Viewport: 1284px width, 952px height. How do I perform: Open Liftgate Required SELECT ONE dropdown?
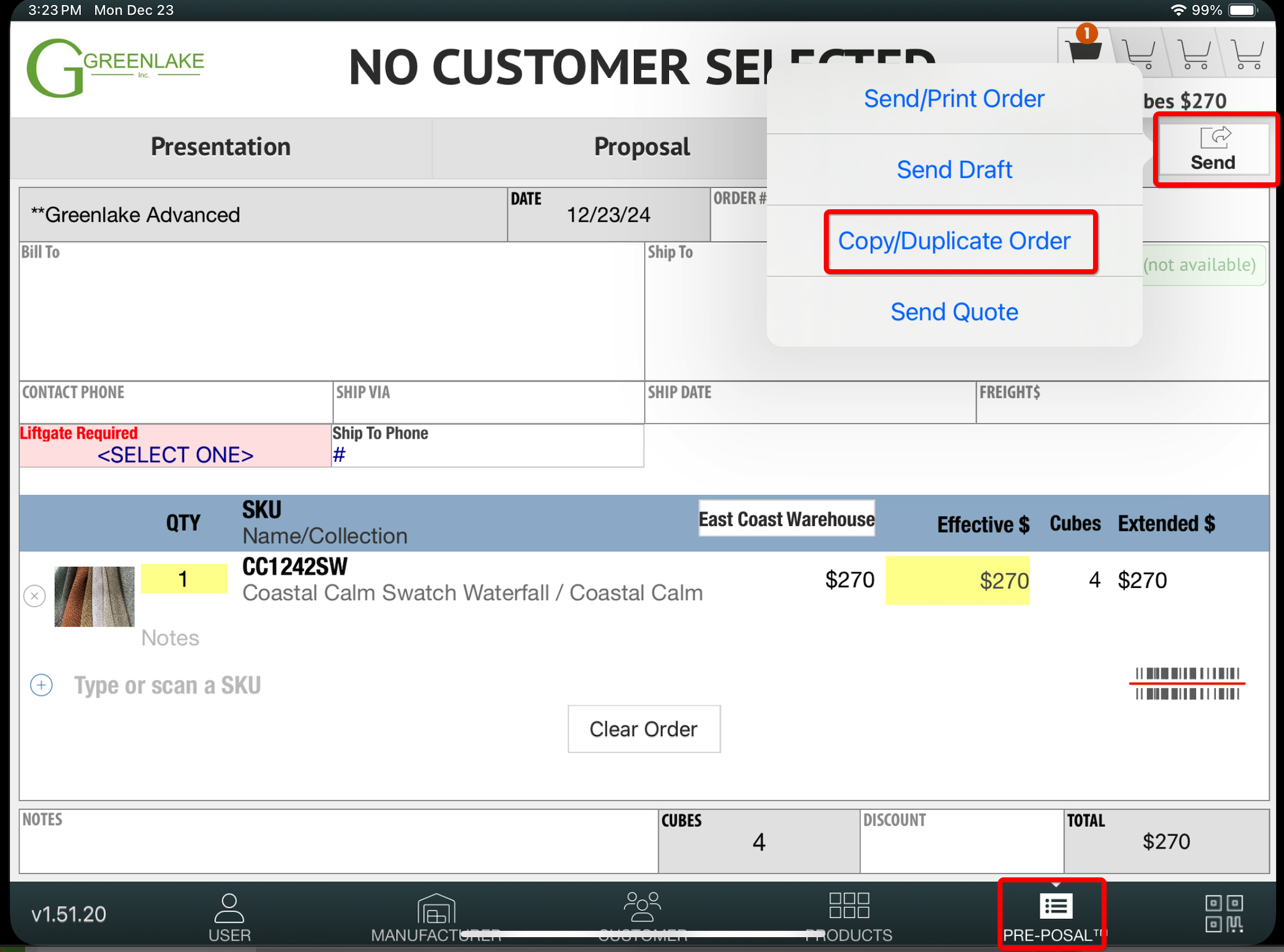(175, 454)
